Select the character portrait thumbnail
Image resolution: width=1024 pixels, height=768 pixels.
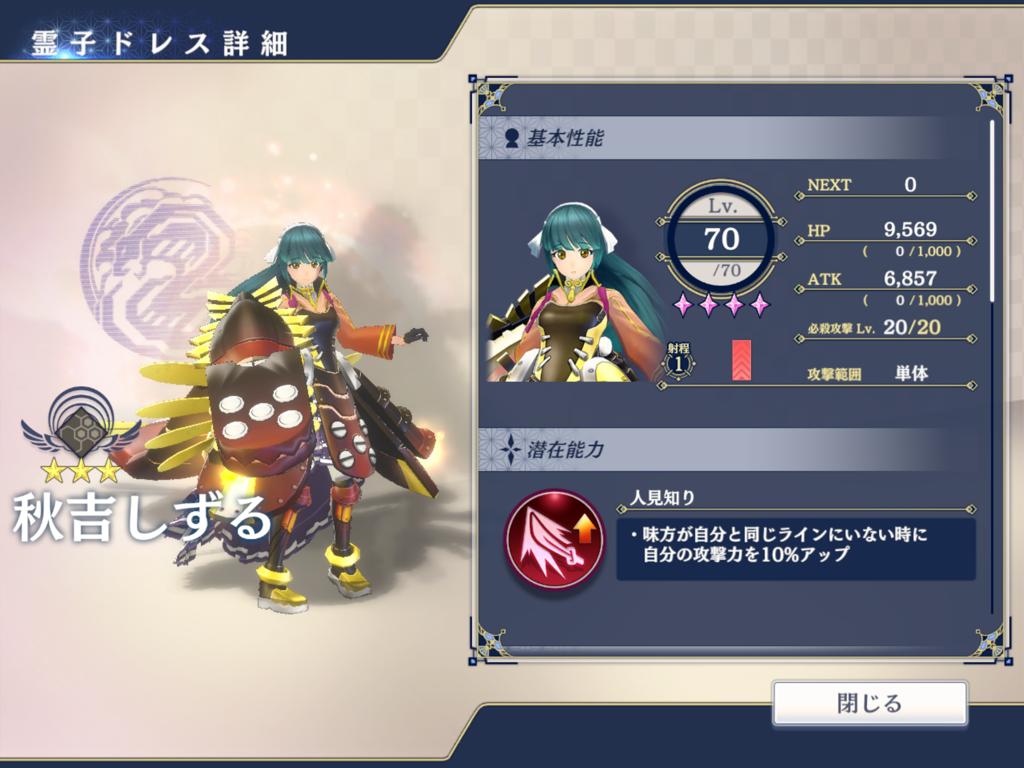pos(575,292)
